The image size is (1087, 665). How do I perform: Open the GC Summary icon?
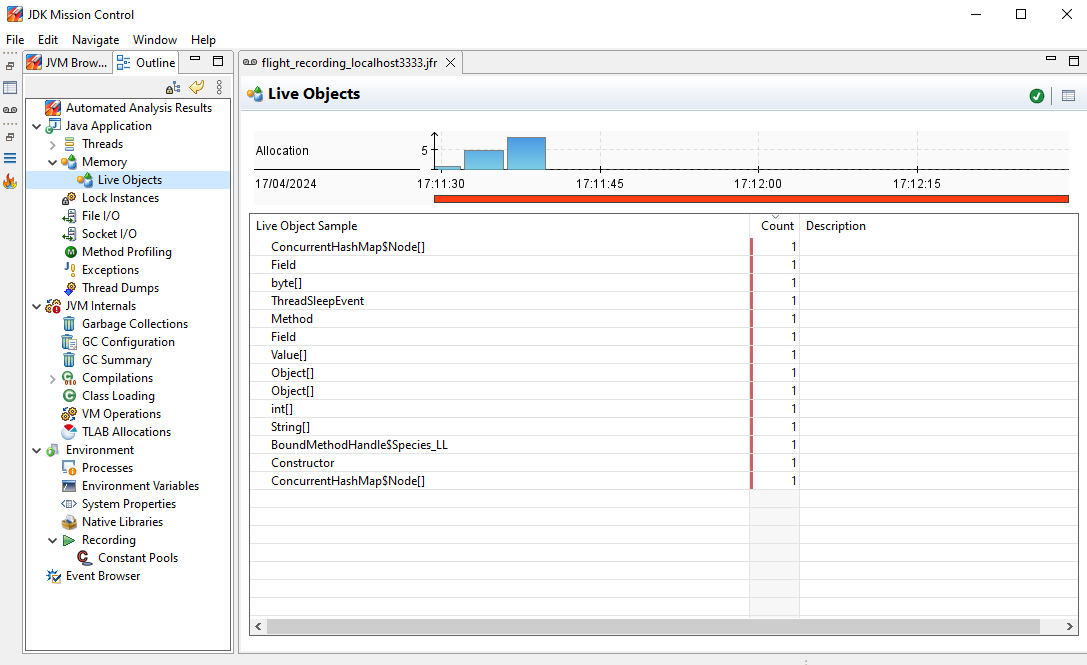[x=69, y=360]
